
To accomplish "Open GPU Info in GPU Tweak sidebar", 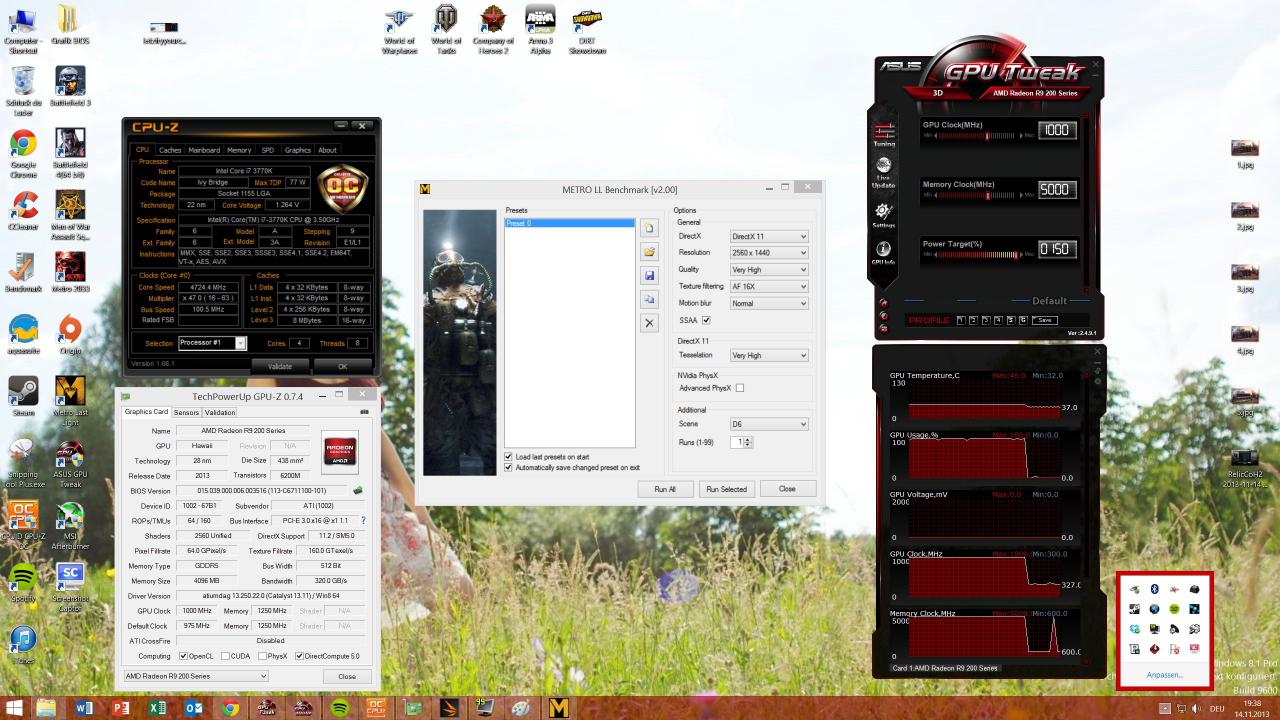I will point(884,253).
